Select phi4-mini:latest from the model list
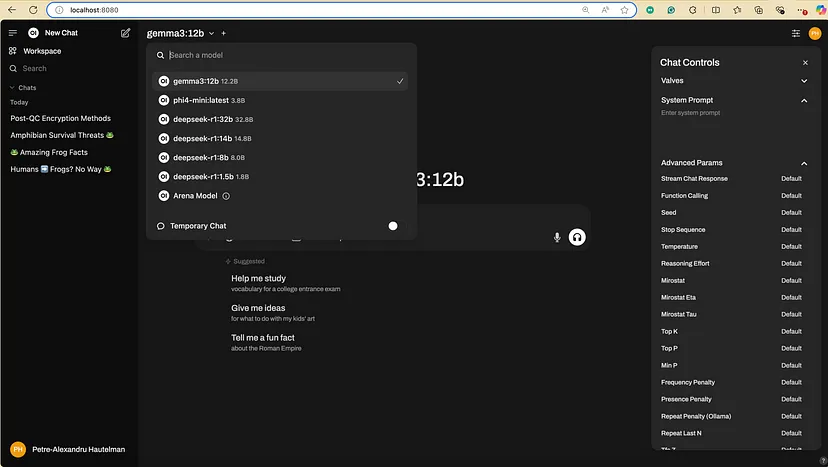Viewport: 828px width, 467px height. coord(280,100)
